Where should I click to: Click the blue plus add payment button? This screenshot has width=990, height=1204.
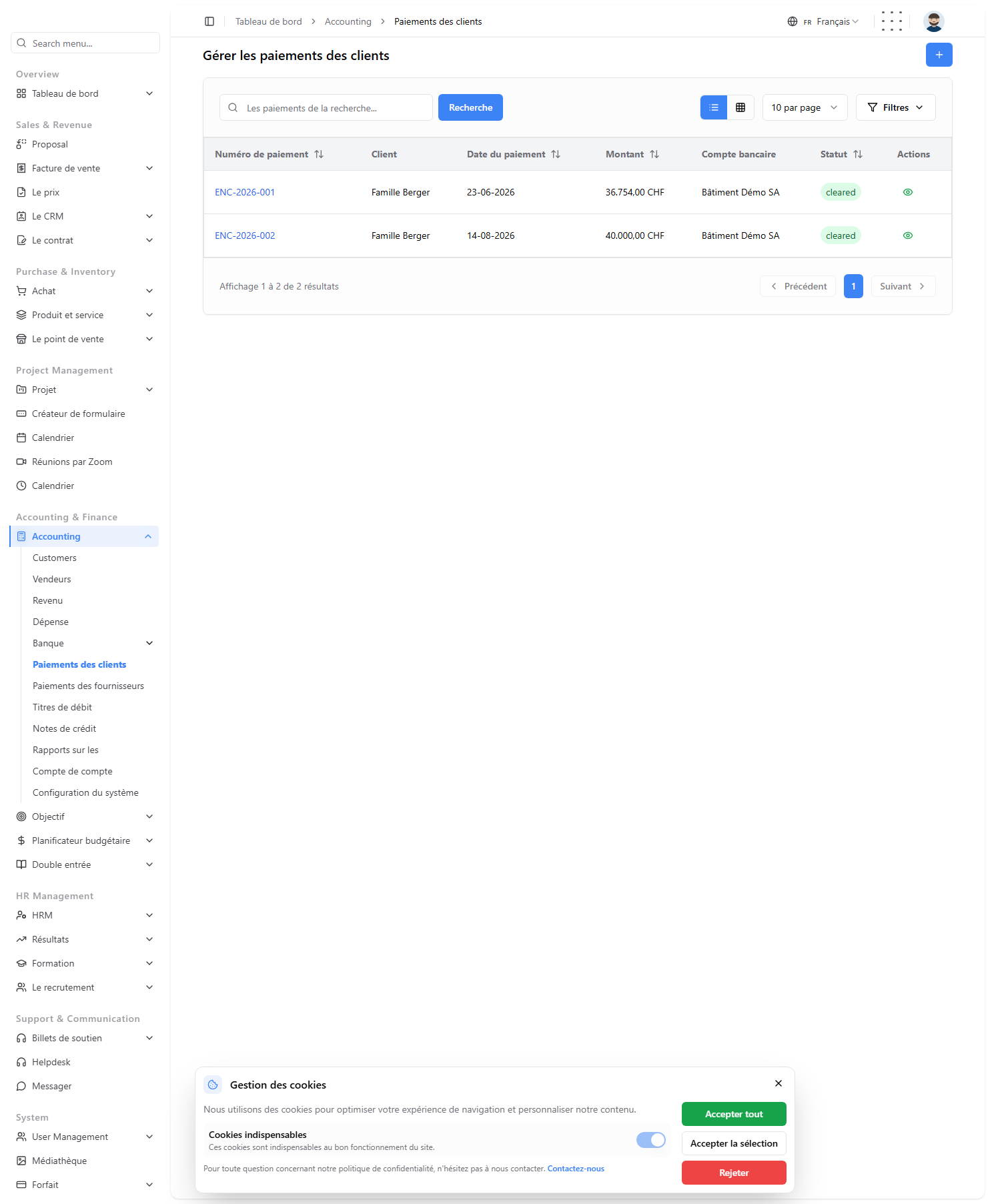coord(939,55)
